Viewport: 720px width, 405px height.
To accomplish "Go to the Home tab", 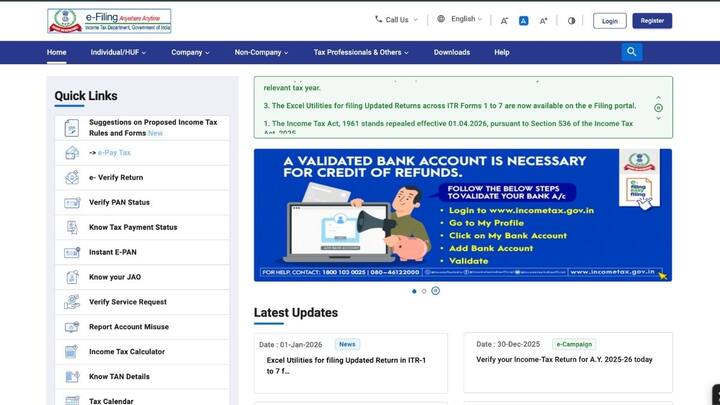I will tap(56, 52).
